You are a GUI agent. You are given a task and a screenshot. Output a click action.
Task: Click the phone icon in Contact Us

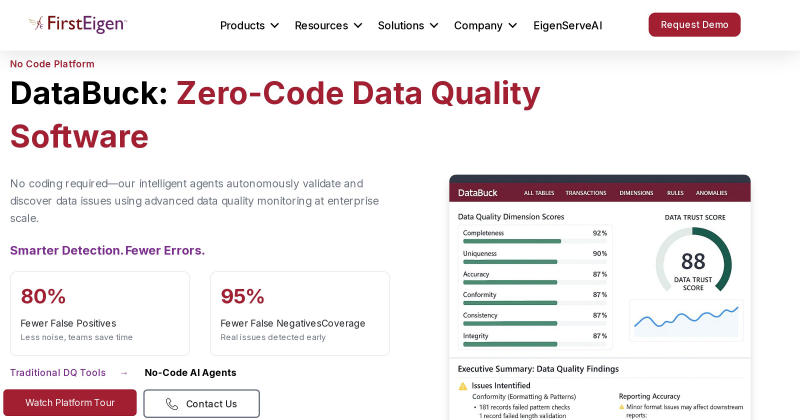click(x=172, y=404)
